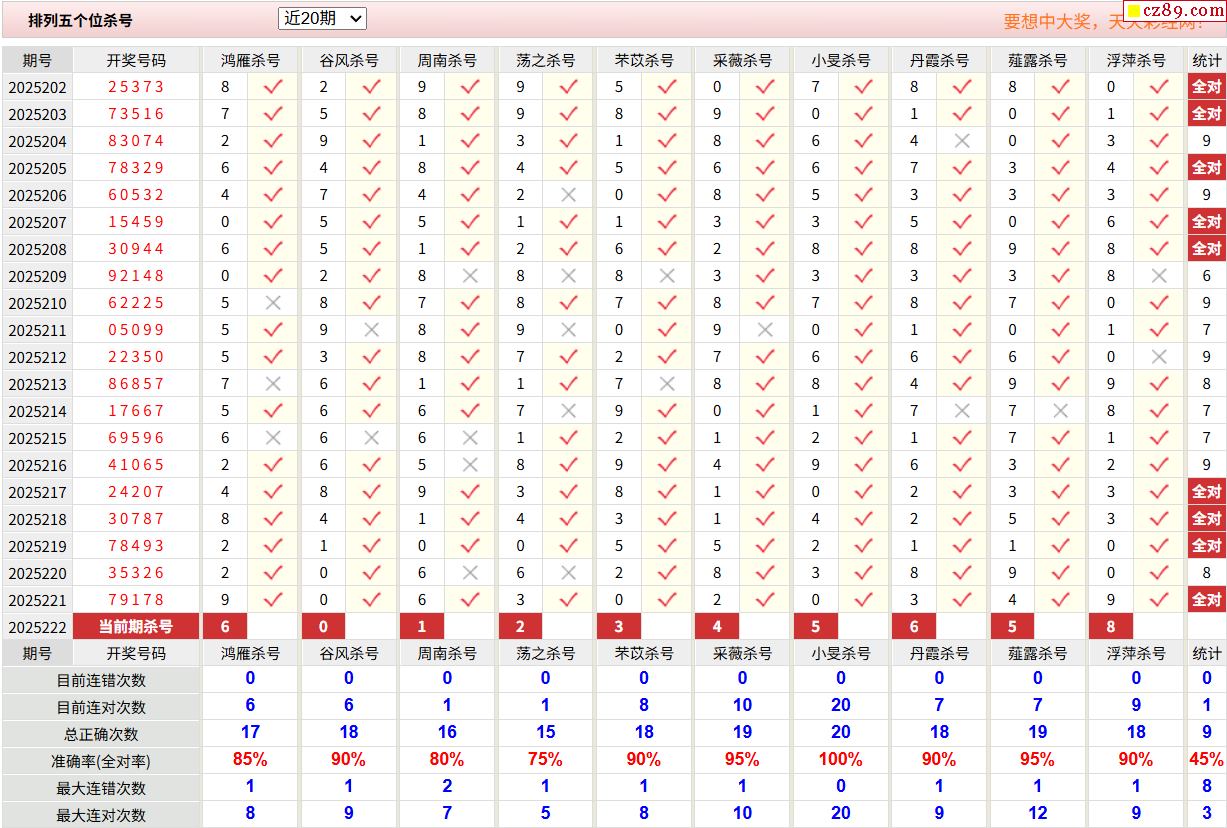Click winning number 41065
Screen dimensions: 1227x828
pos(136,465)
